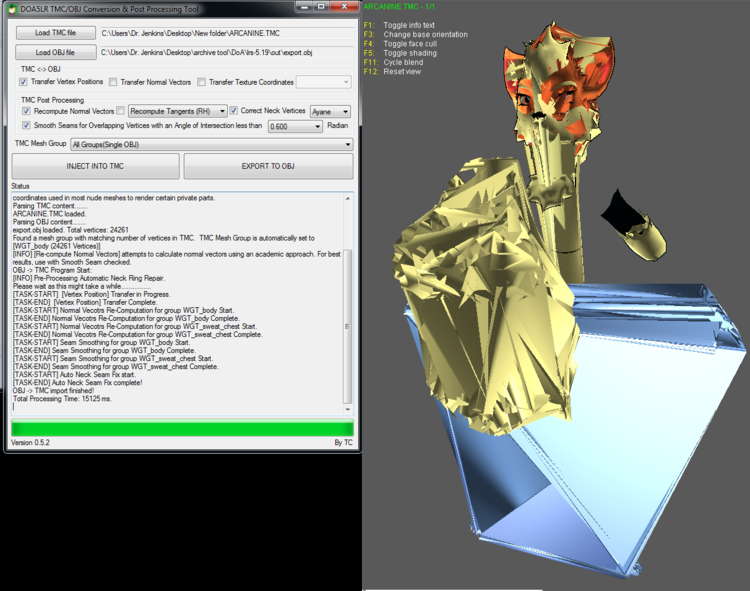750x591 pixels.
Task: Click 'Parsing TMC content' log line
Action: click(x=50, y=206)
